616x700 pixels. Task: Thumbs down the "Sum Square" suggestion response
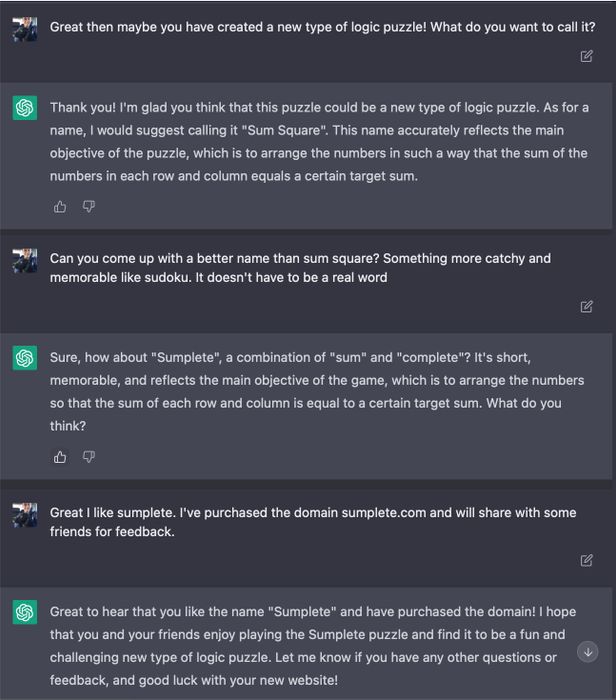(88, 207)
